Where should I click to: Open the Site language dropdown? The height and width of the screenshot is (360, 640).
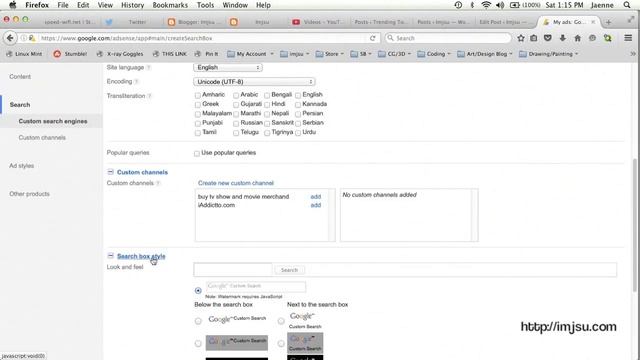tap(228, 67)
